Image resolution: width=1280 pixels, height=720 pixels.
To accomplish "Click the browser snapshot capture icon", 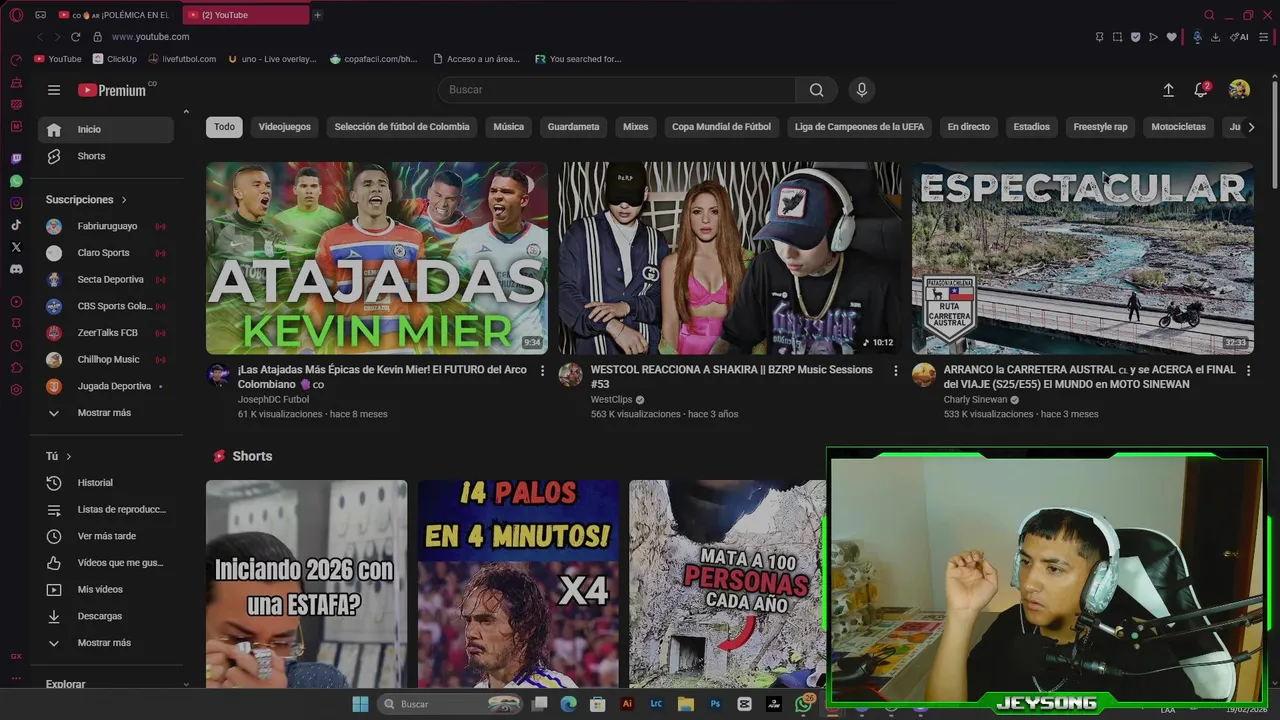I will coord(1117,37).
